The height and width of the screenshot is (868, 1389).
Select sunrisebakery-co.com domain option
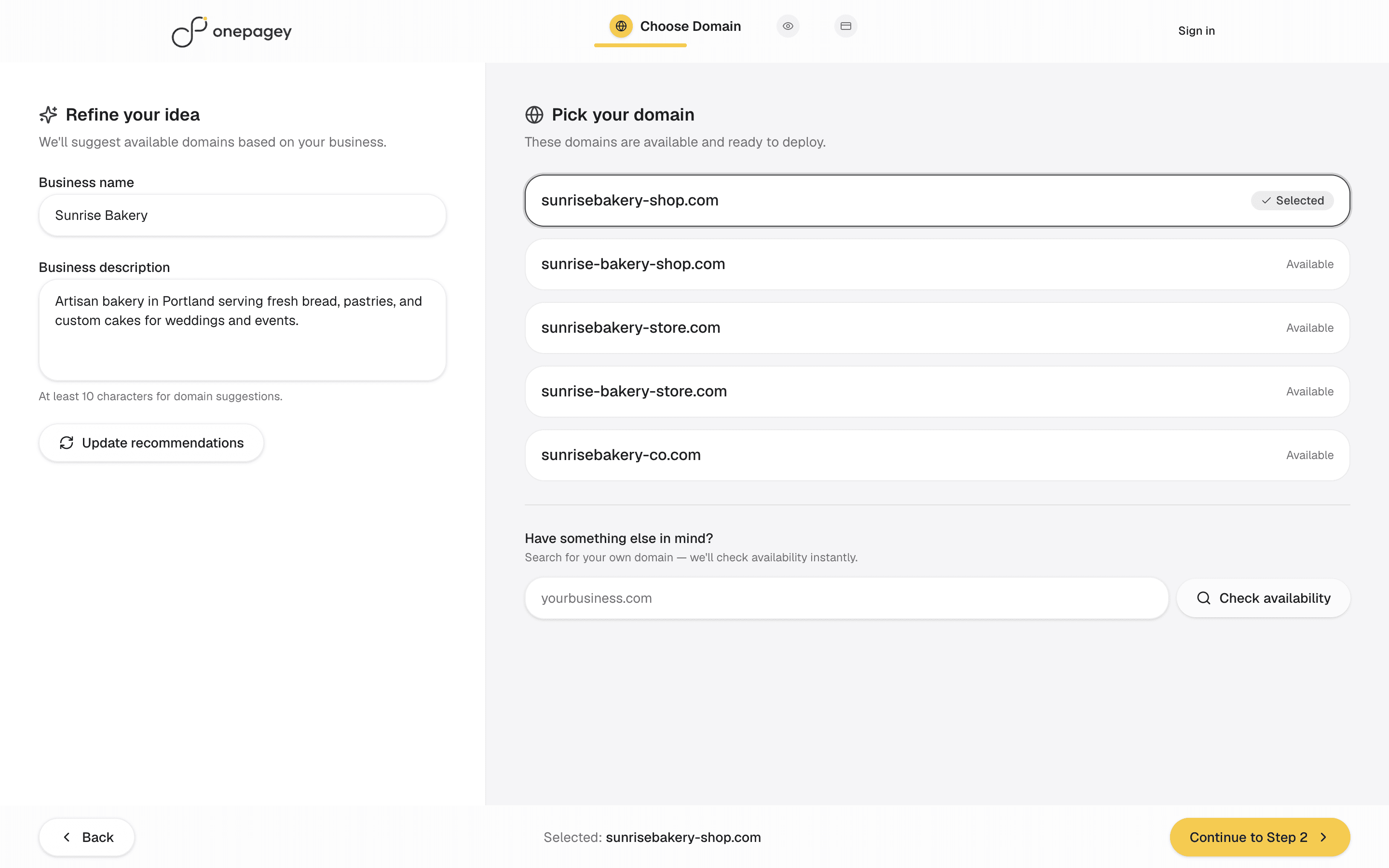(x=937, y=455)
